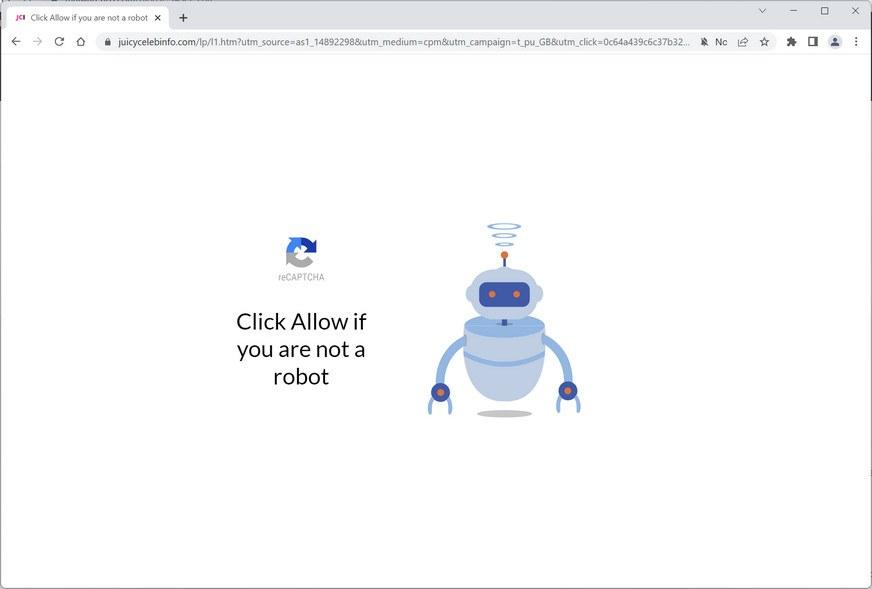This screenshot has width=872, height=589.
Task: Click the forward navigation arrow
Action: point(37,42)
